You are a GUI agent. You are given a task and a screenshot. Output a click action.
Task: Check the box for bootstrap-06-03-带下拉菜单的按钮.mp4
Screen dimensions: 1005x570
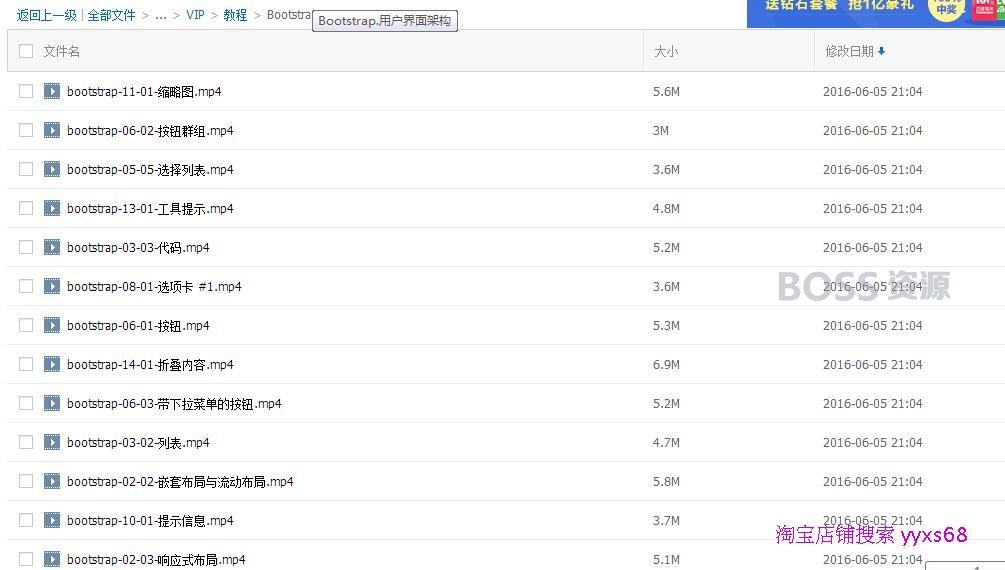26,403
